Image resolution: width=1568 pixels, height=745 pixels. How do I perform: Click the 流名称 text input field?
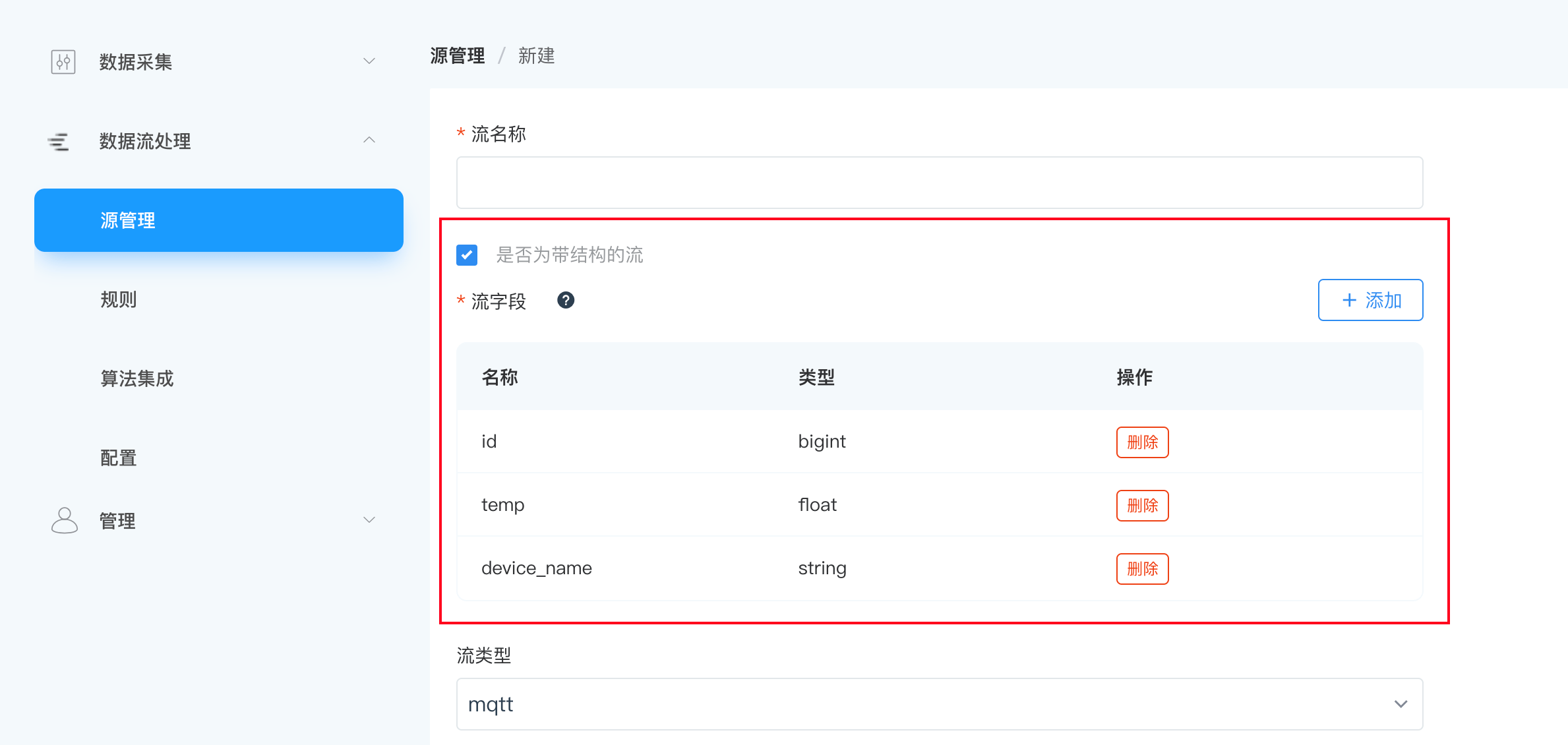939,183
